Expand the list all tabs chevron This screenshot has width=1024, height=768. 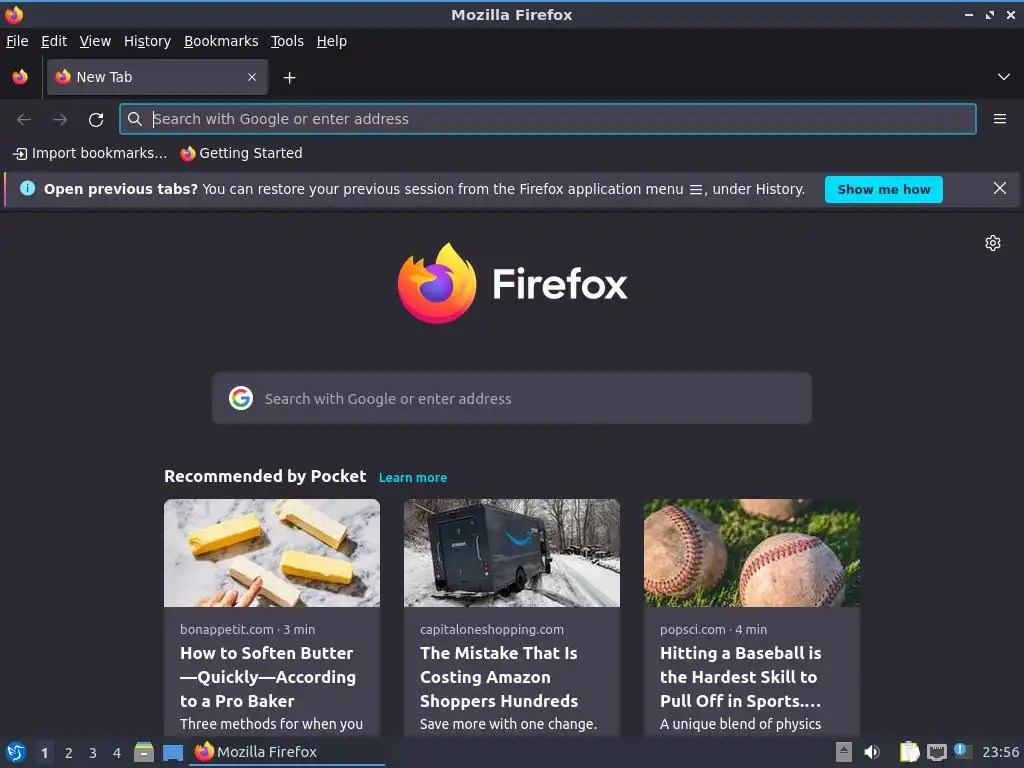(1004, 77)
